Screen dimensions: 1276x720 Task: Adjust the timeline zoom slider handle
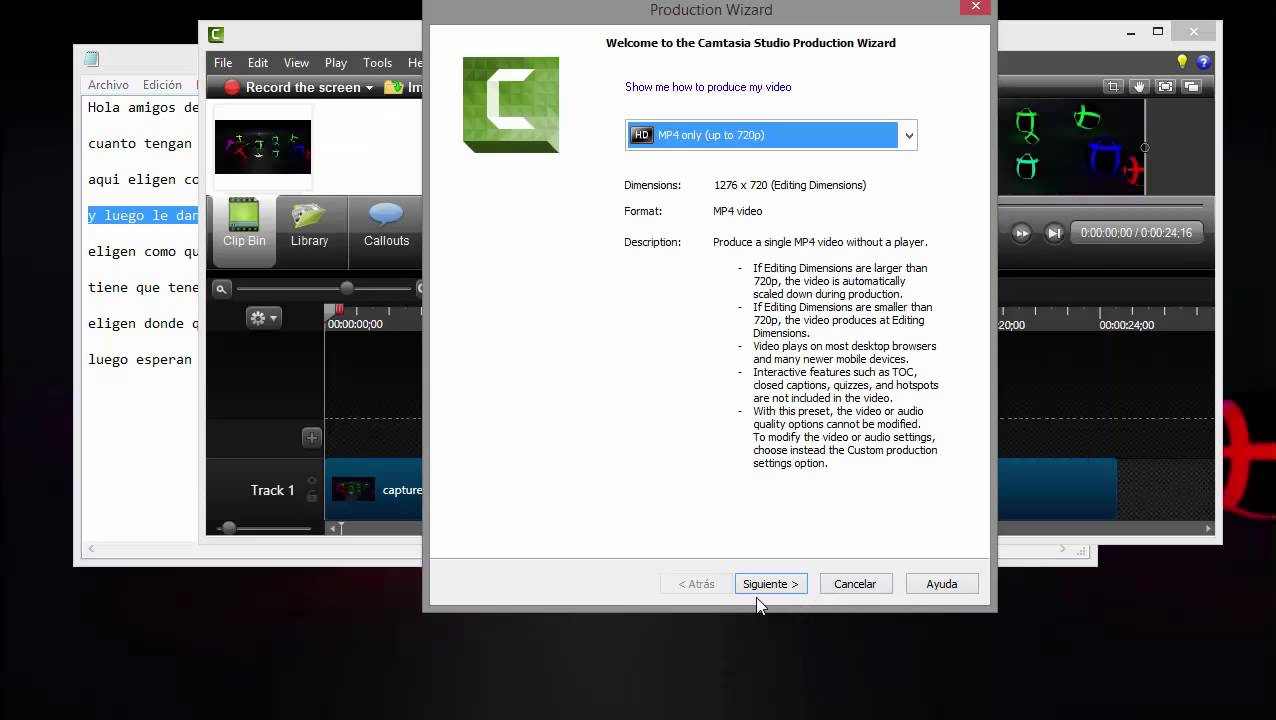click(x=346, y=288)
